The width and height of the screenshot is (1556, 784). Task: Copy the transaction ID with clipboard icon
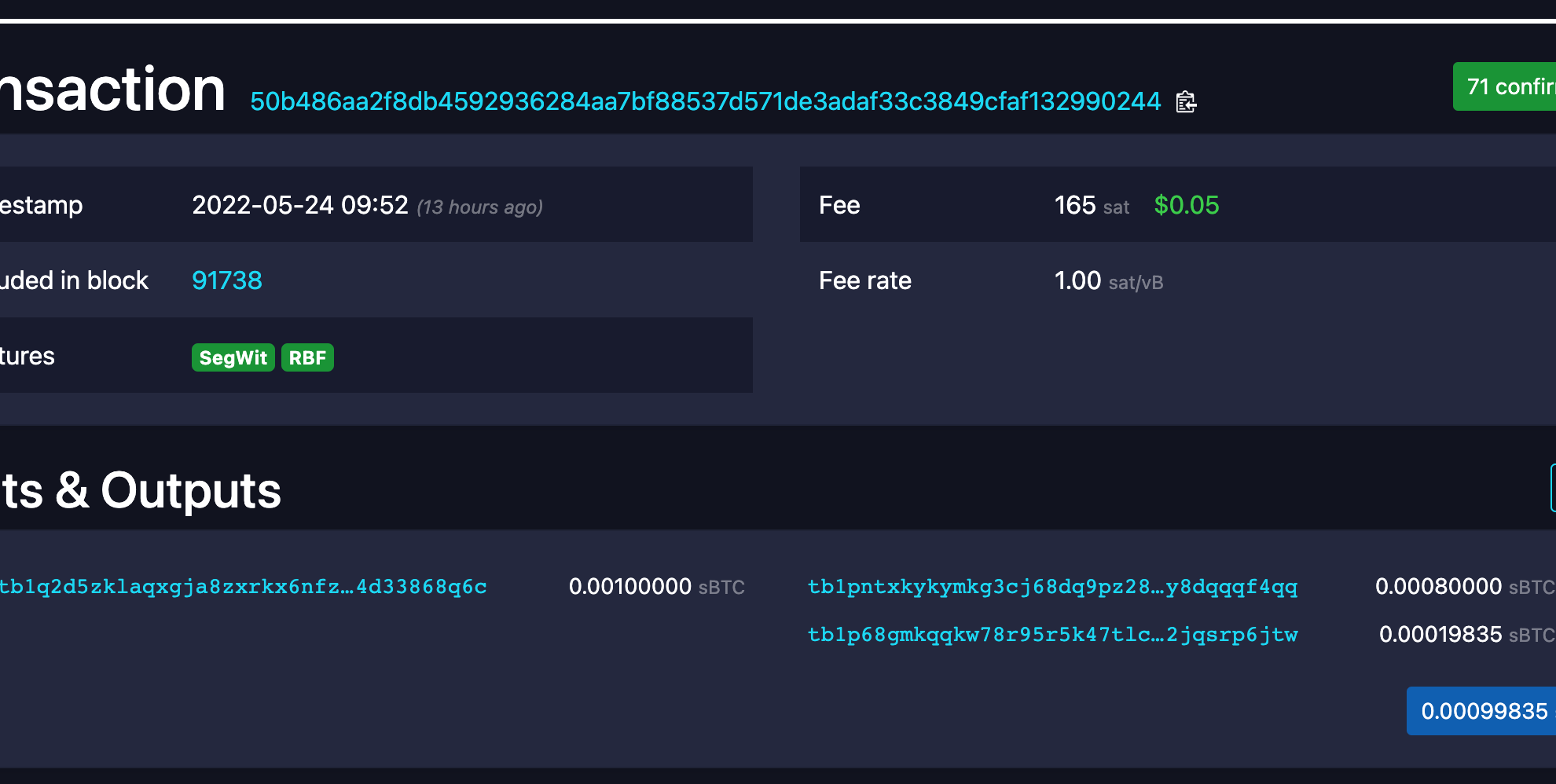pos(1186,102)
